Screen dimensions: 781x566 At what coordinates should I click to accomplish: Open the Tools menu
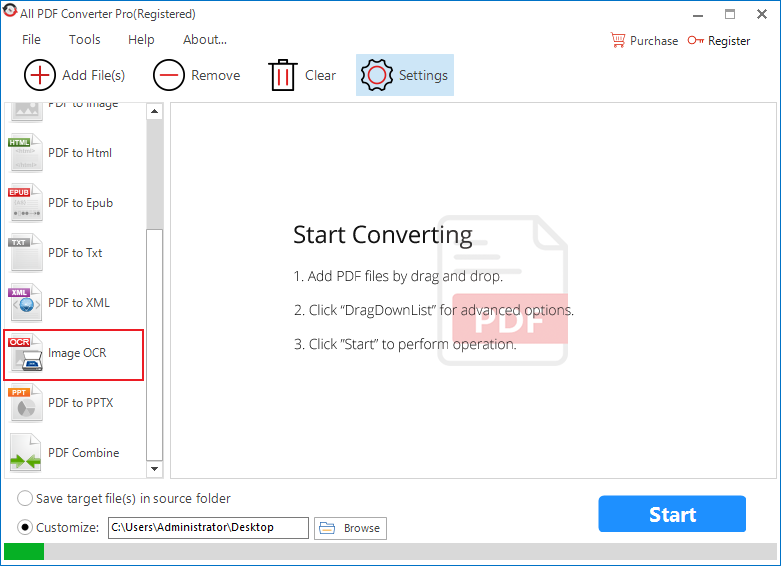tap(85, 39)
